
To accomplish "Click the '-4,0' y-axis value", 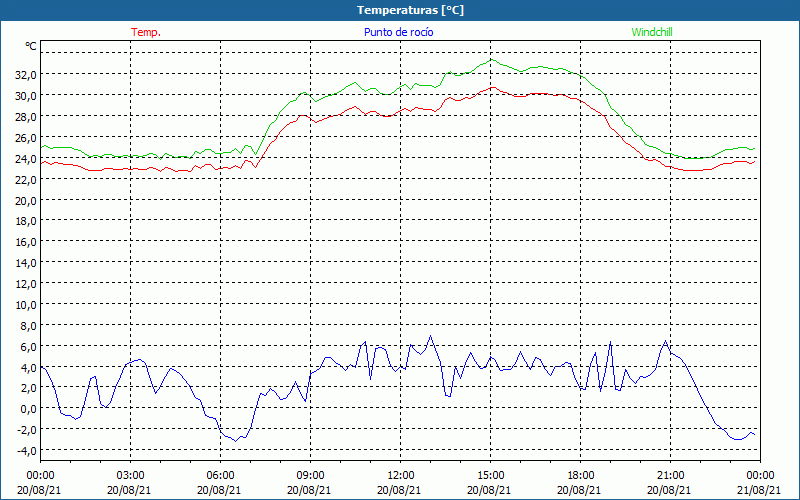I will pyautogui.click(x=28, y=451).
